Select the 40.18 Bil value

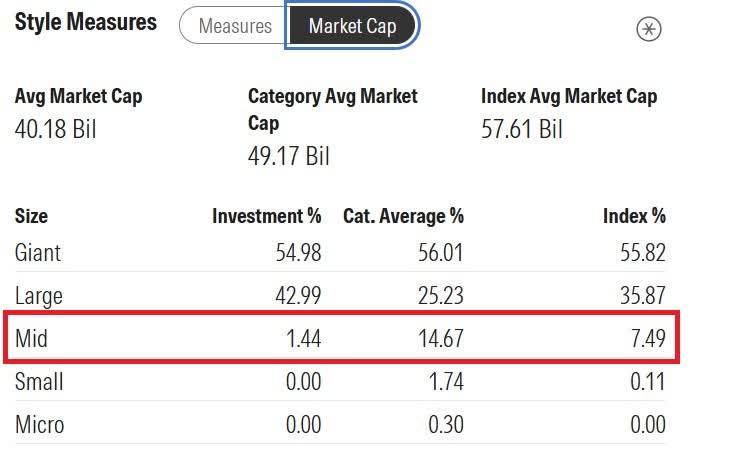pyautogui.click(x=56, y=129)
